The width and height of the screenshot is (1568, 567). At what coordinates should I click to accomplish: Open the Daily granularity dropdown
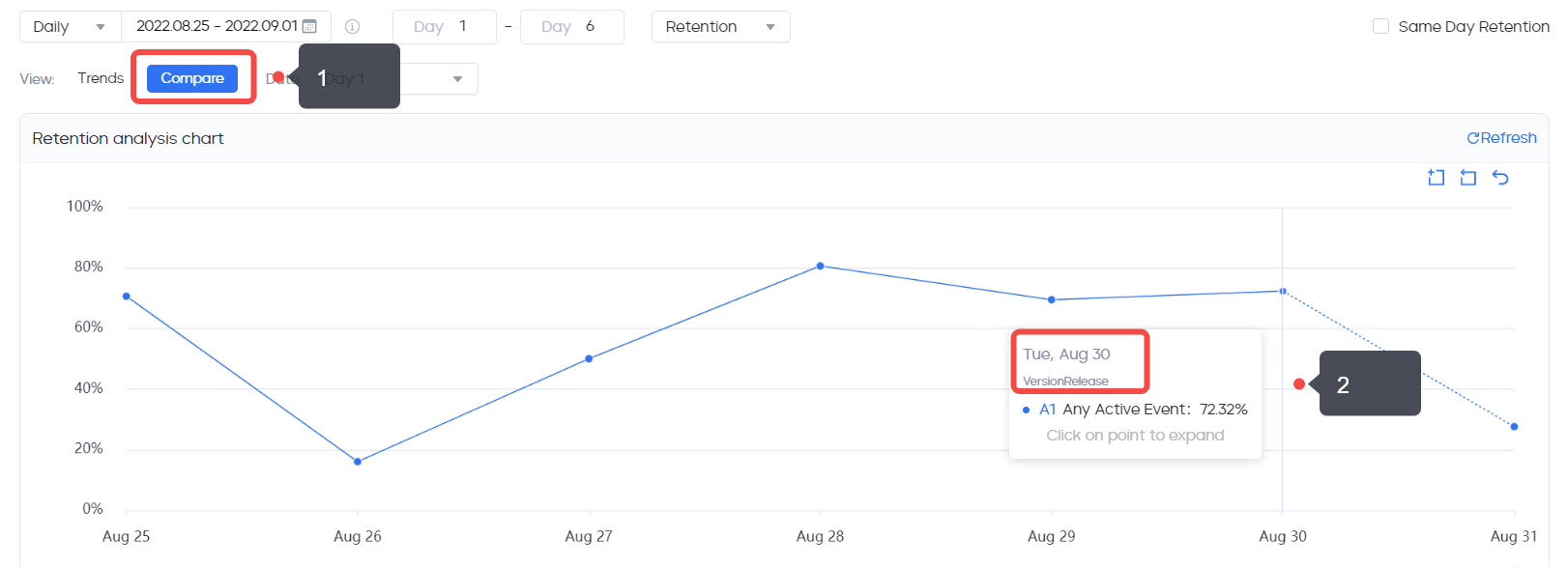[70, 27]
